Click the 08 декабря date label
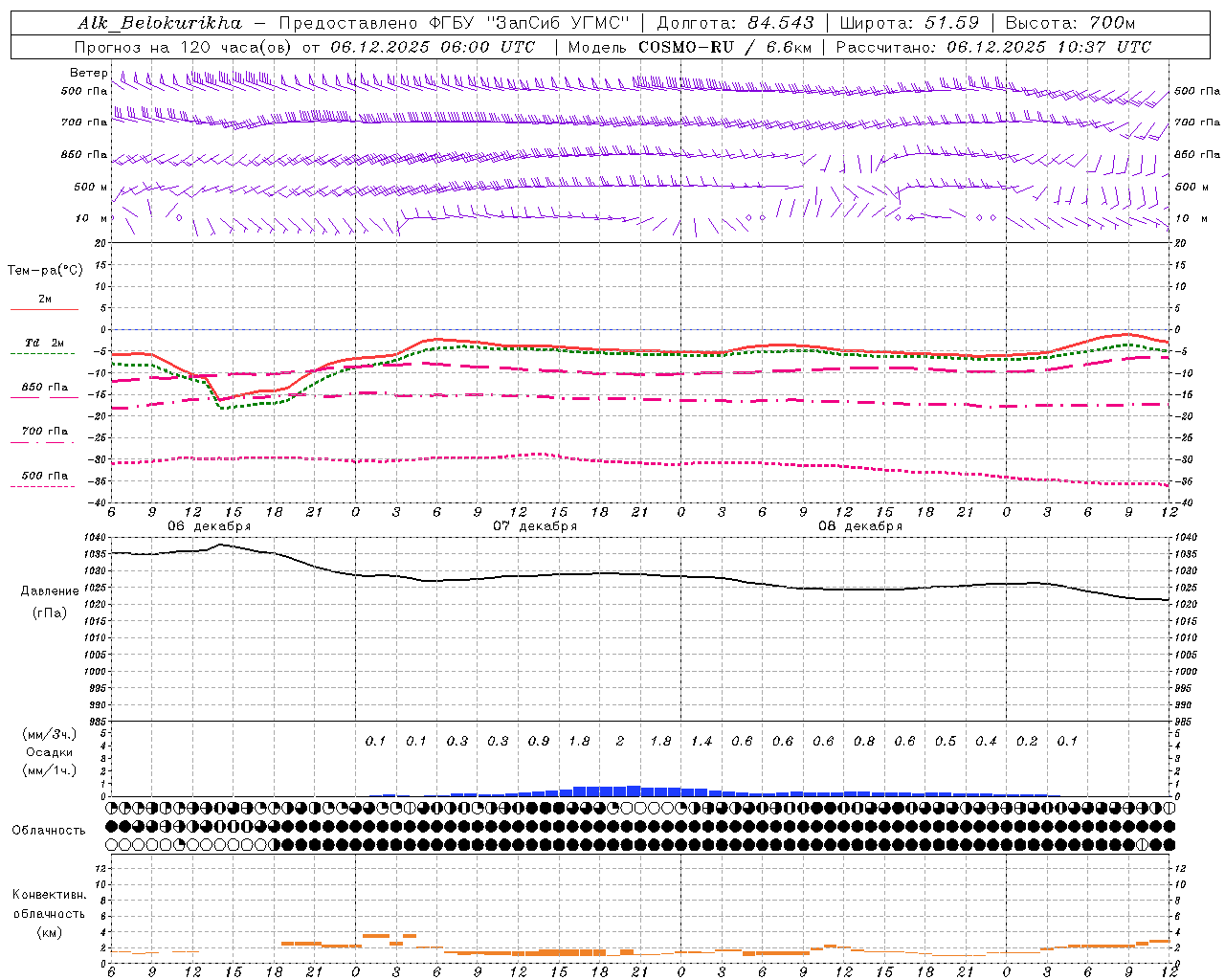The image size is (1225, 980). coord(860,526)
